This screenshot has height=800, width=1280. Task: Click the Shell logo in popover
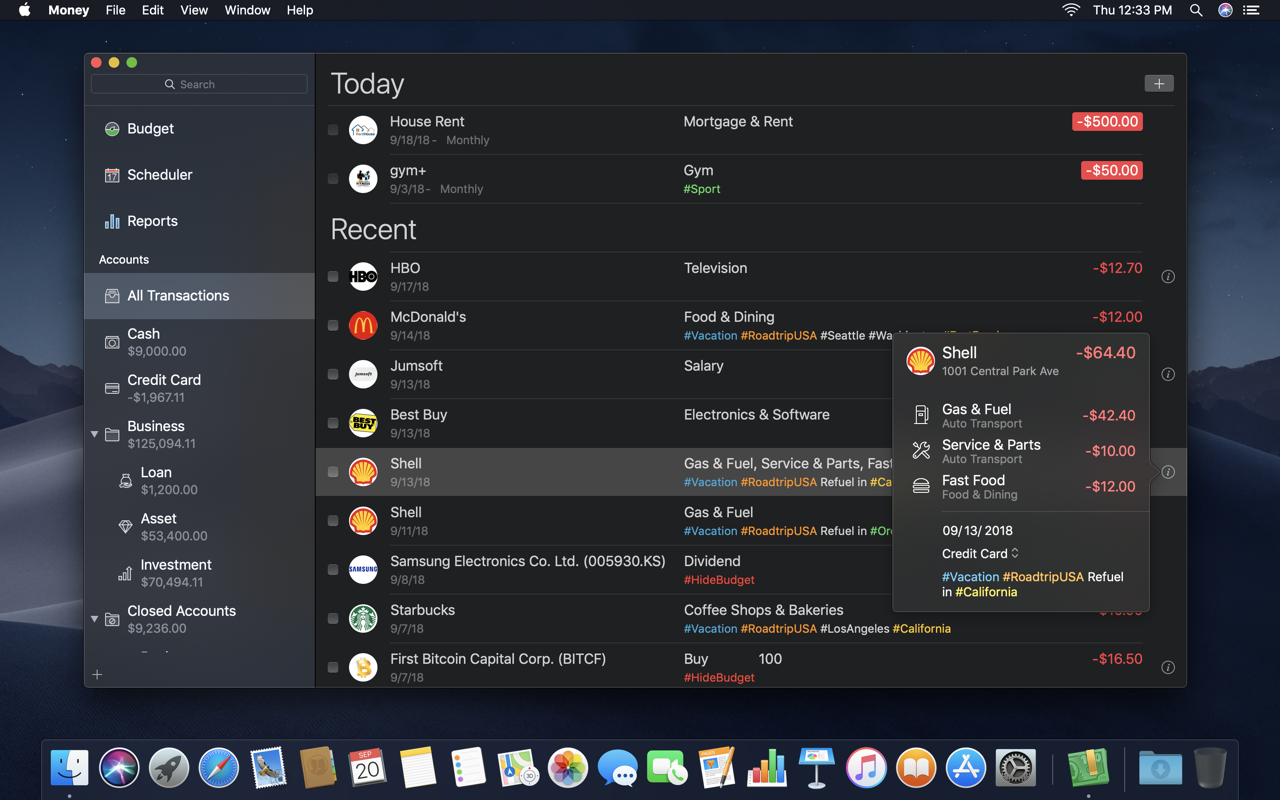(x=920, y=360)
